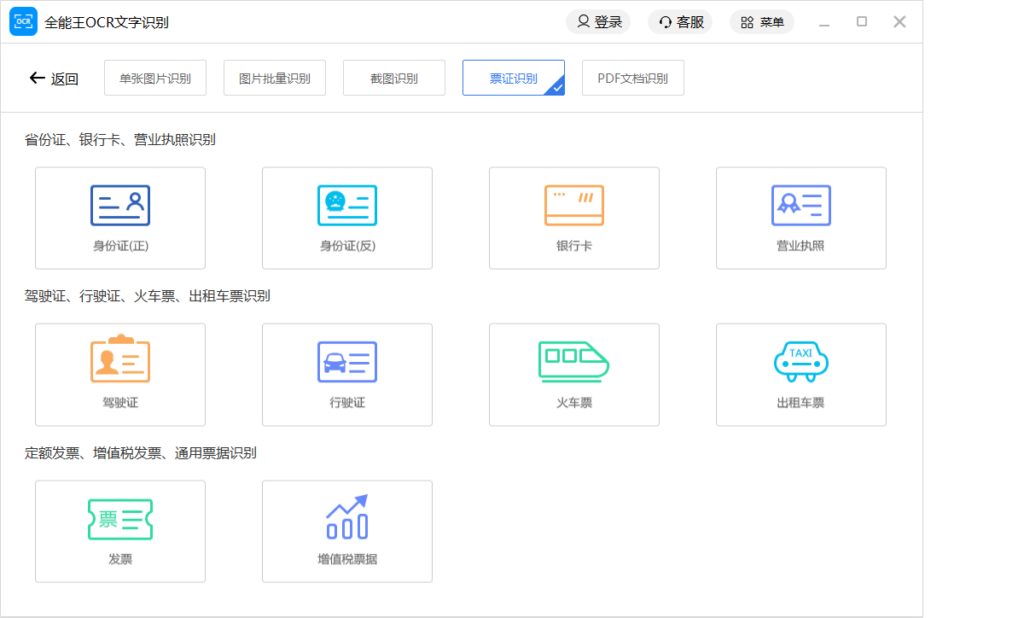Click the OCR app logo icon
1024x618 pixels.
(23, 20)
